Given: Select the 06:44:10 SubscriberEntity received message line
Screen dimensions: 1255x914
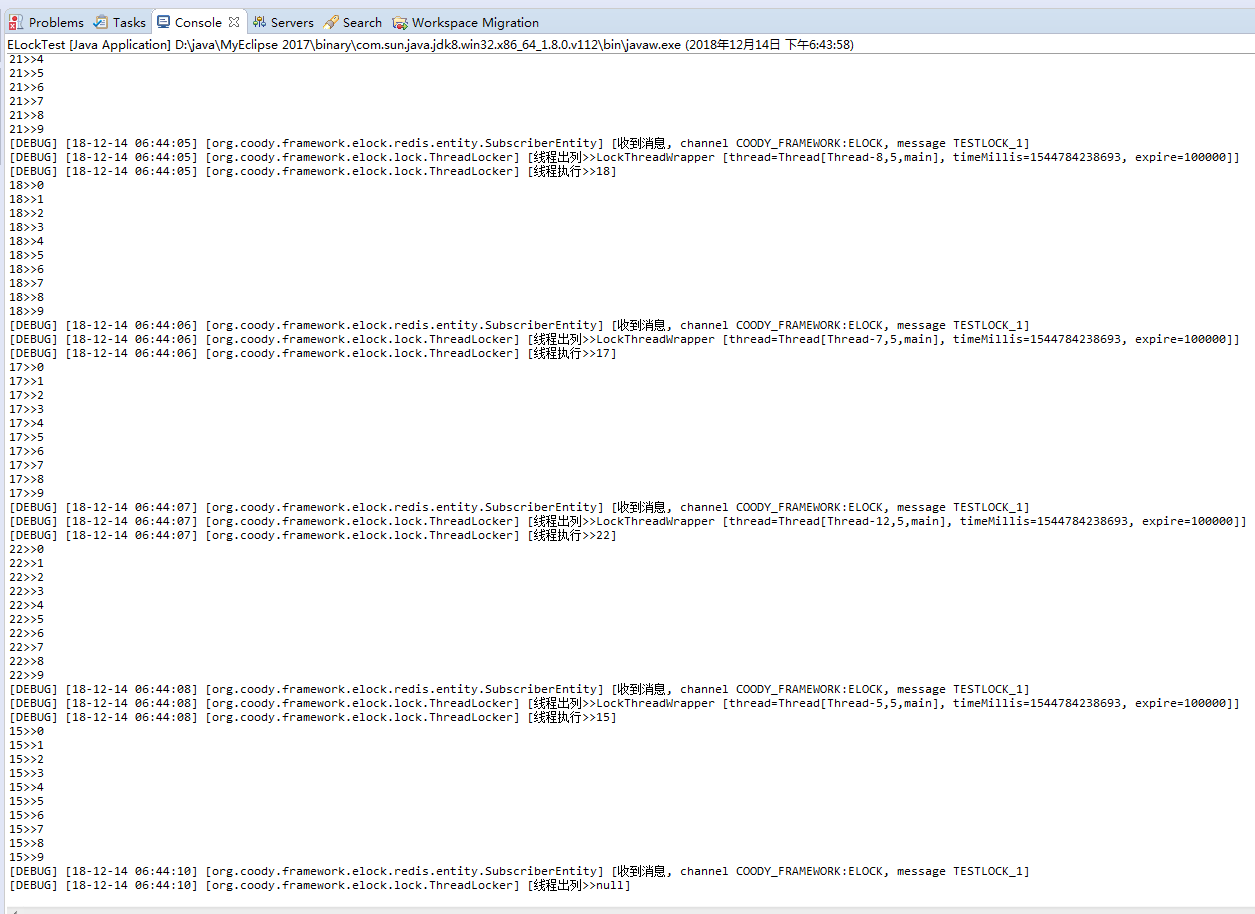Looking at the screenshot, I should [x=519, y=871].
